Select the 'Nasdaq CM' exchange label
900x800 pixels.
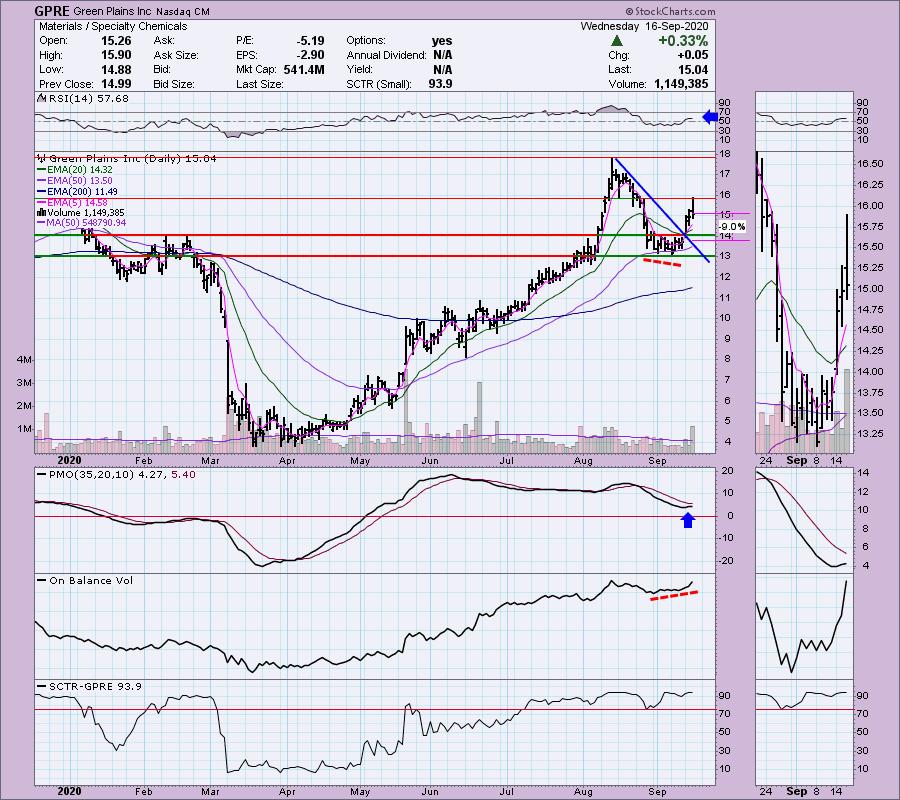[183, 11]
